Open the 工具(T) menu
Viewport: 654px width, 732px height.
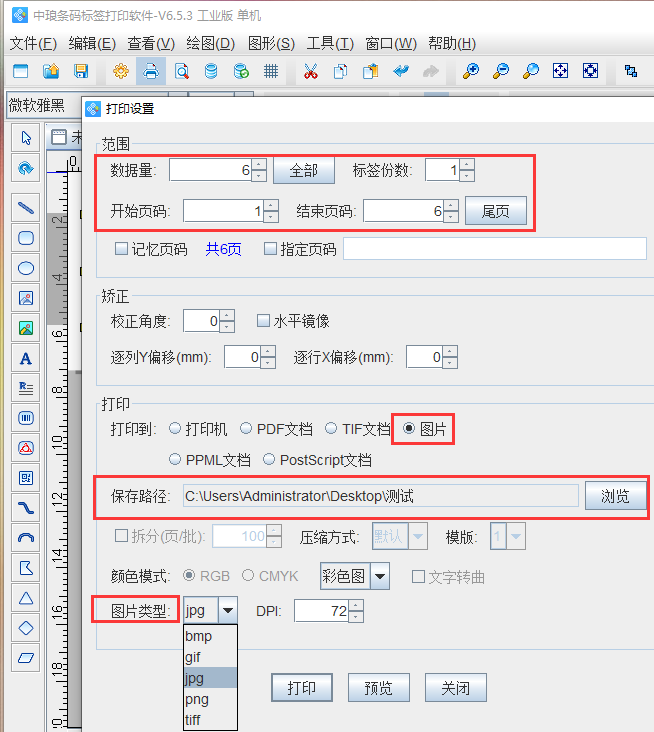click(x=330, y=43)
